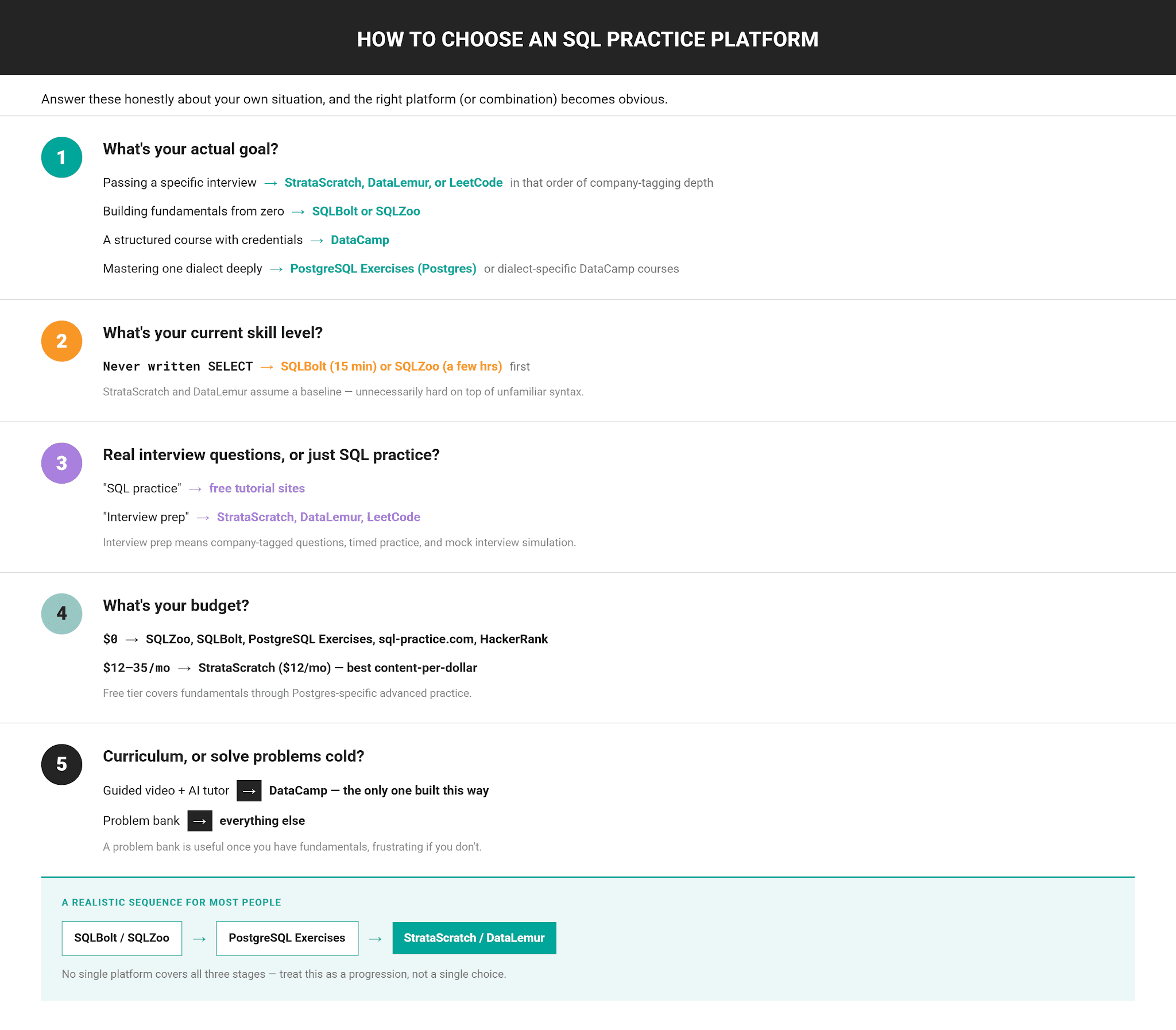Click the 'SQLBolt / SQLZoo' sequence box

[122, 938]
